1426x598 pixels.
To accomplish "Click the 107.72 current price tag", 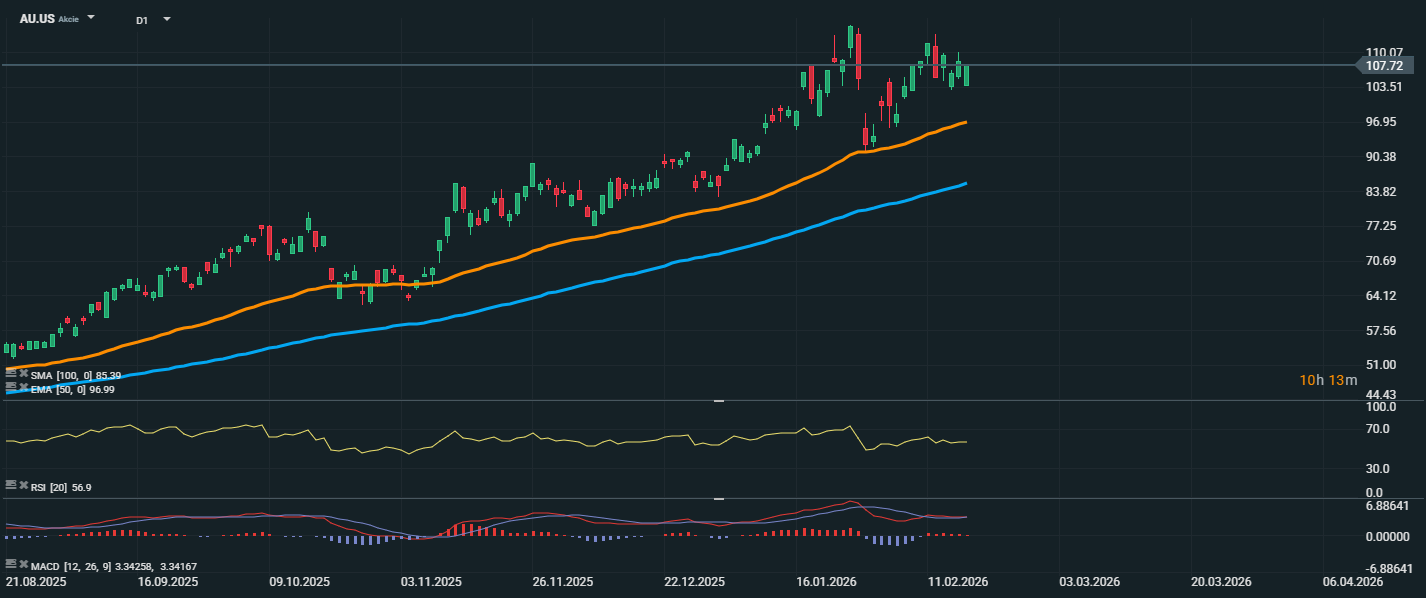I will pos(1383,65).
